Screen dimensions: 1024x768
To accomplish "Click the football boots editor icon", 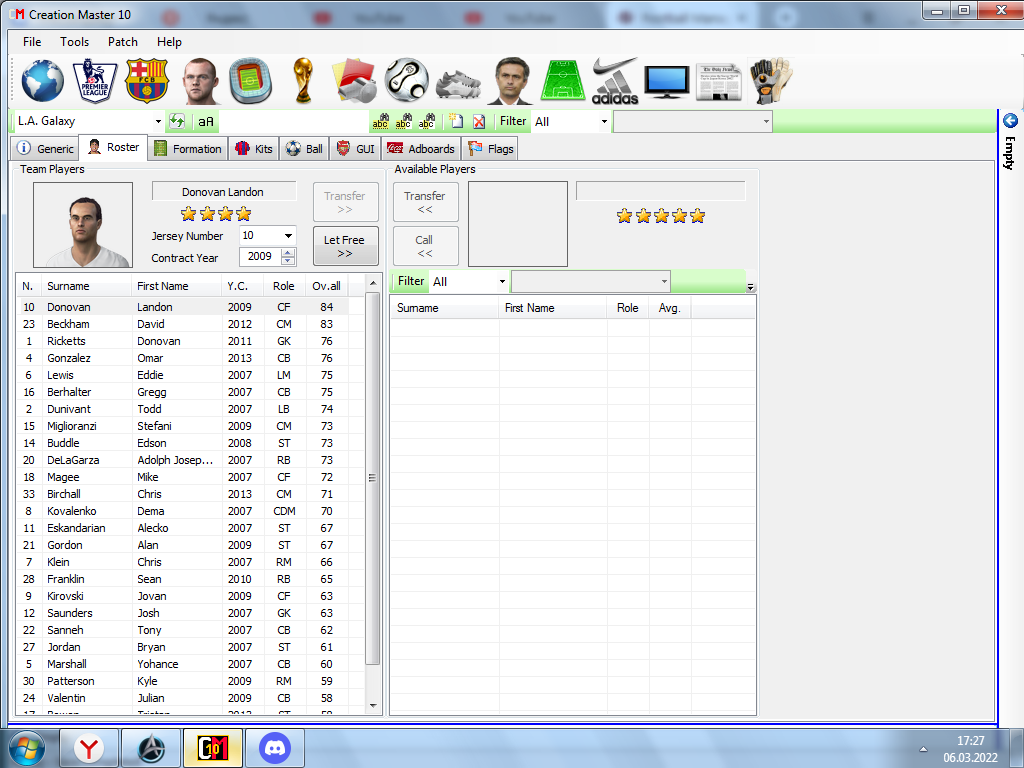I will (x=460, y=82).
